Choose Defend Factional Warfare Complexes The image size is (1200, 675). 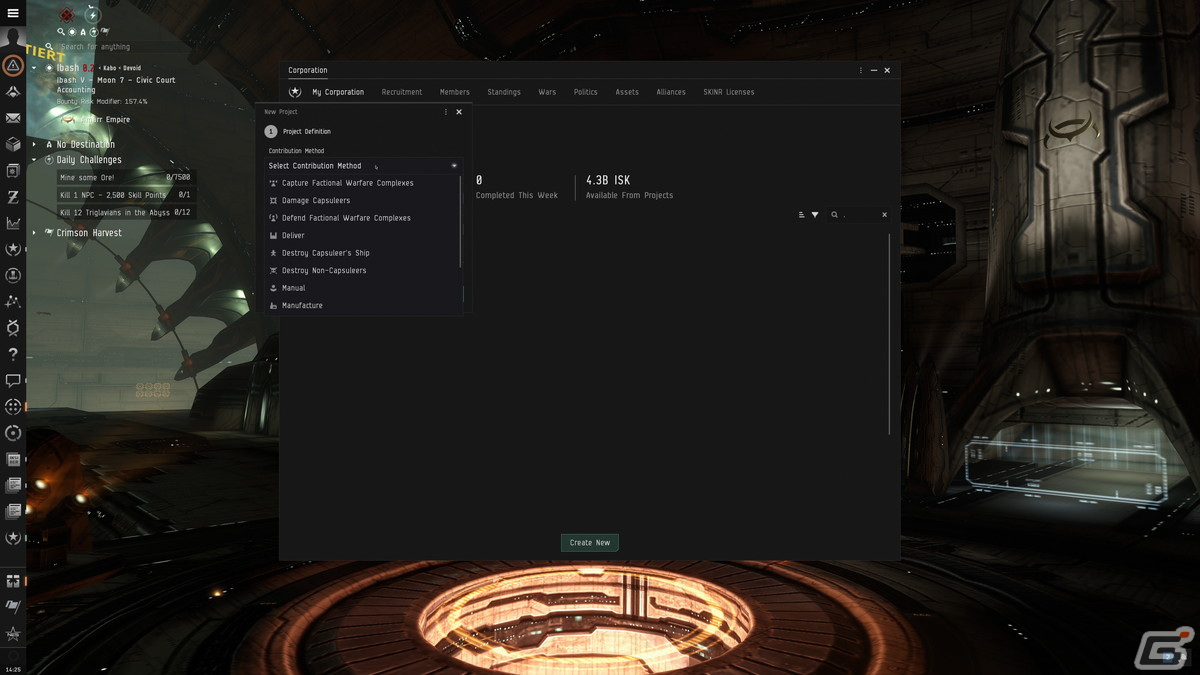pos(362,218)
